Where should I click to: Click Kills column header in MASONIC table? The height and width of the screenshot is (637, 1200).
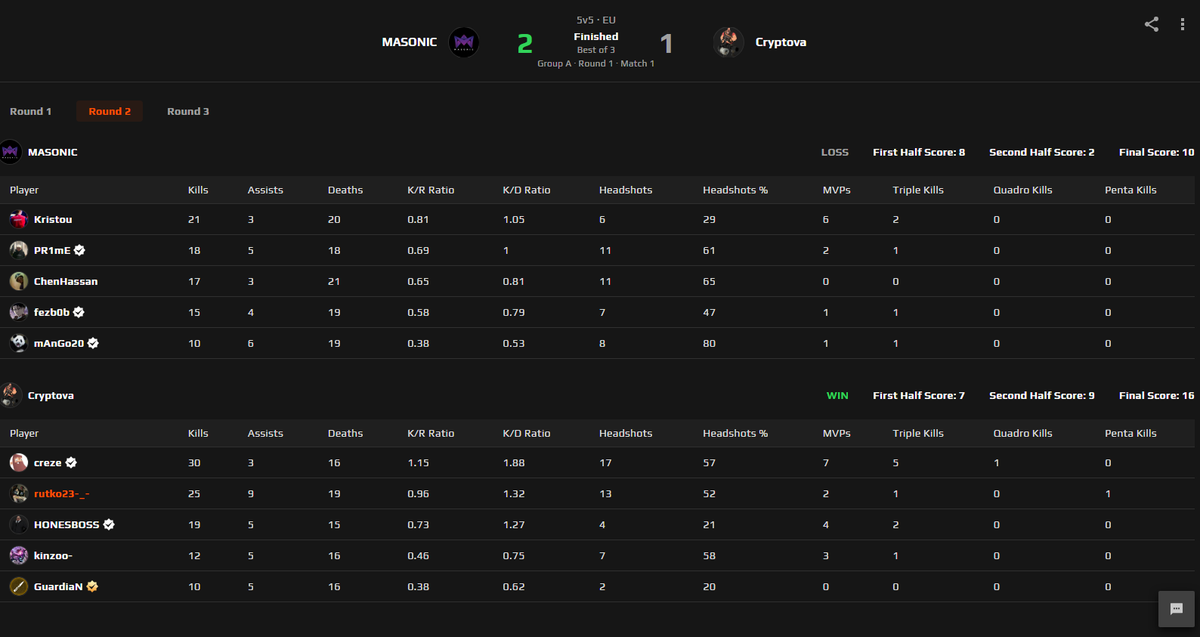tap(198, 190)
